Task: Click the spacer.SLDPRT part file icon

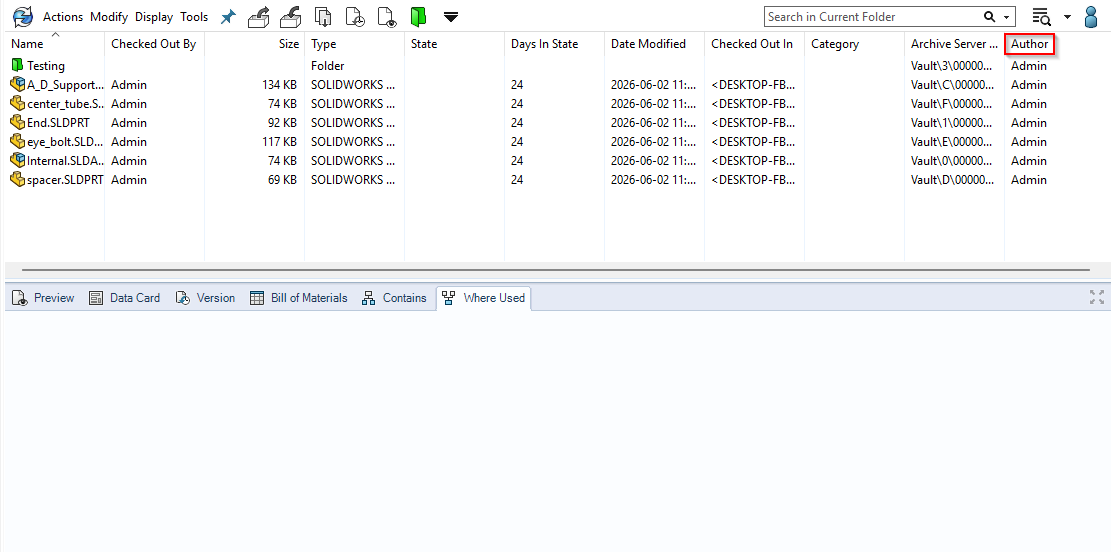Action: tap(18, 180)
